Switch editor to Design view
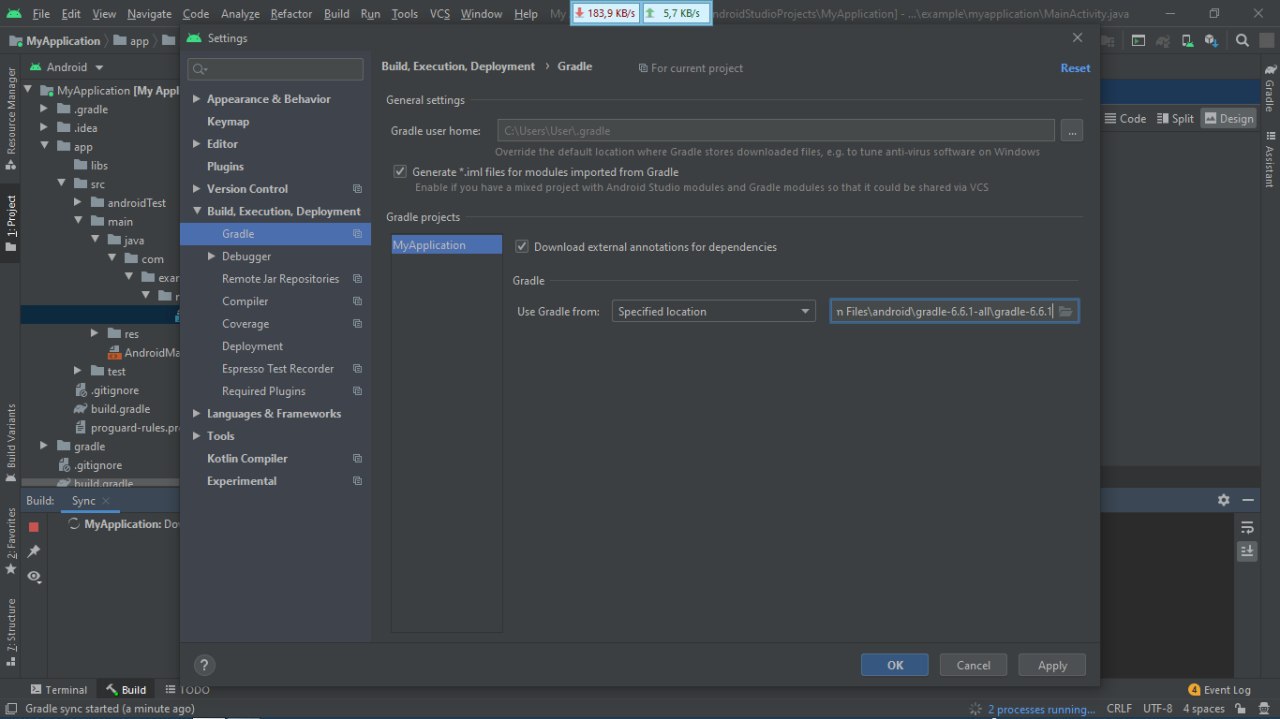 pyautogui.click(x=1228, y=118)
